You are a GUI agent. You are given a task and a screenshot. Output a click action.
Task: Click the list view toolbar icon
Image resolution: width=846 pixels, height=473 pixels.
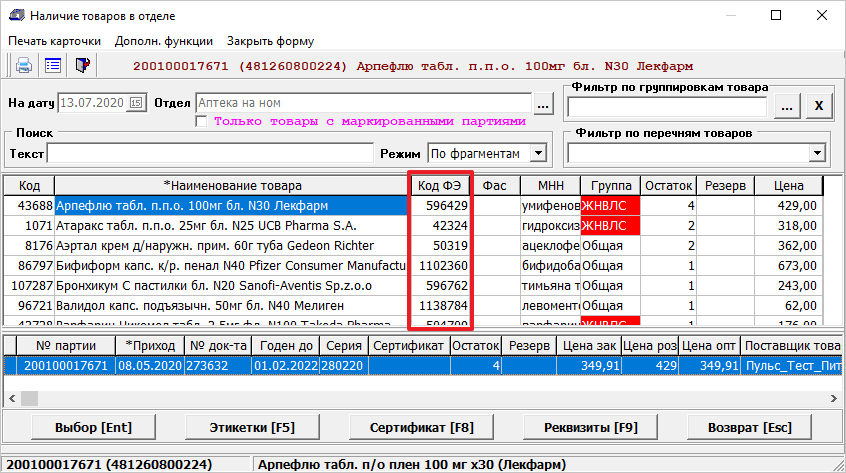coord(53,66)
